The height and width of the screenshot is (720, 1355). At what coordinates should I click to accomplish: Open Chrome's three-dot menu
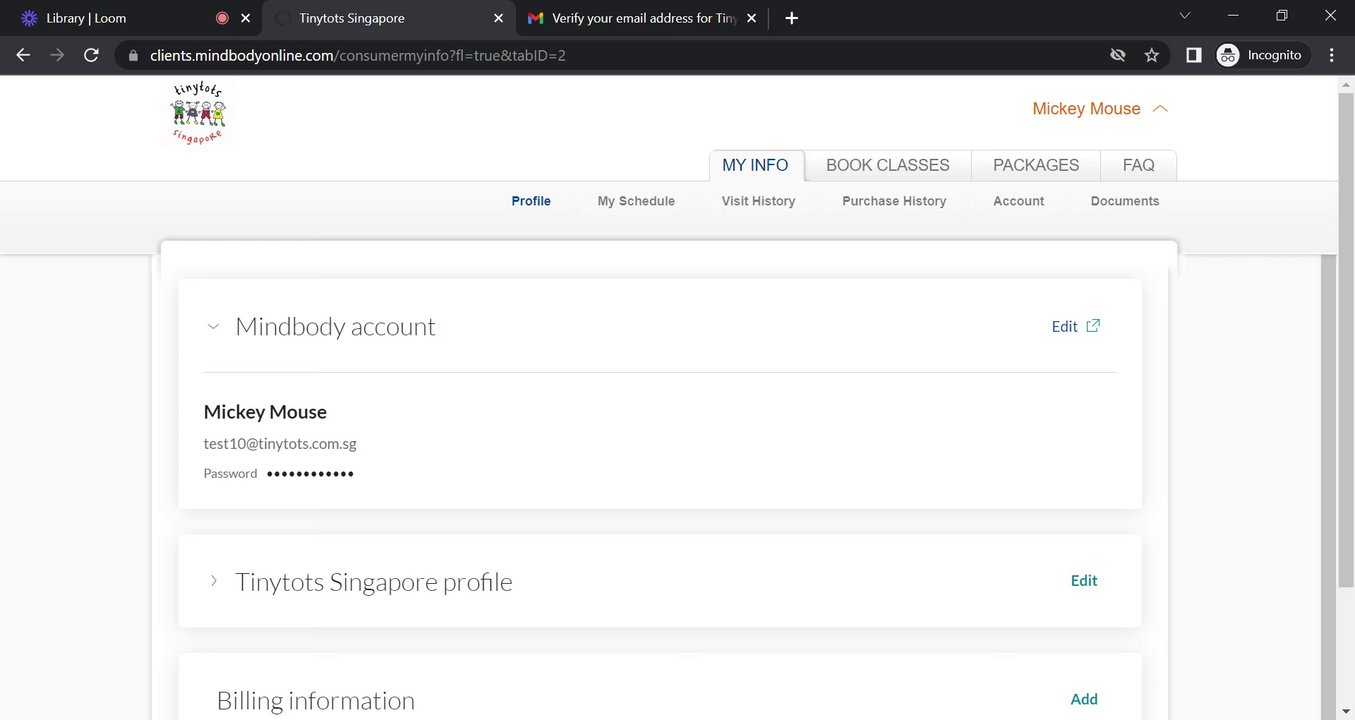coord(1331,55)
